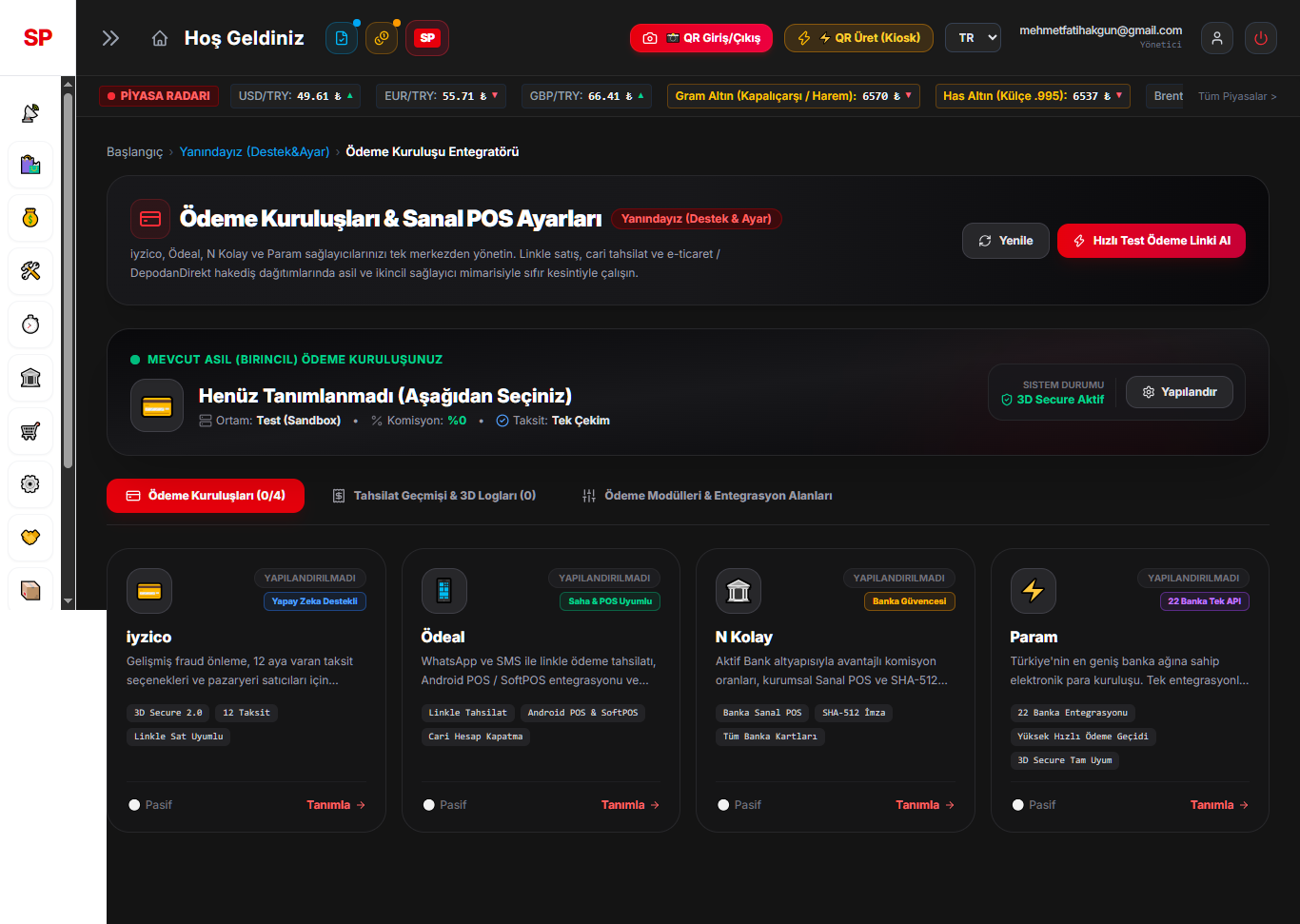Open the money bag sidebar icon

(x=30, y=218)
